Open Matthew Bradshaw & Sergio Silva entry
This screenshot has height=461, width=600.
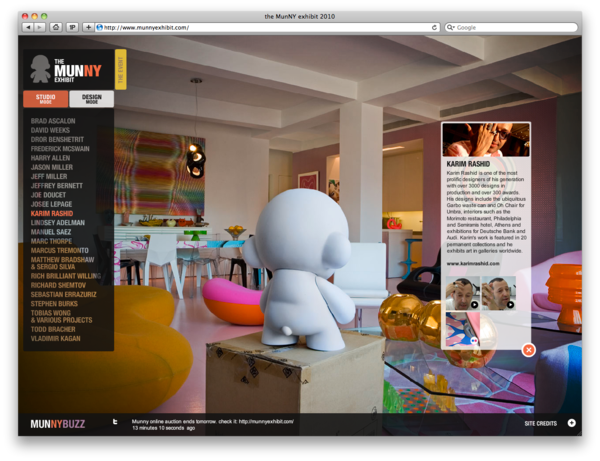point(62,263)
